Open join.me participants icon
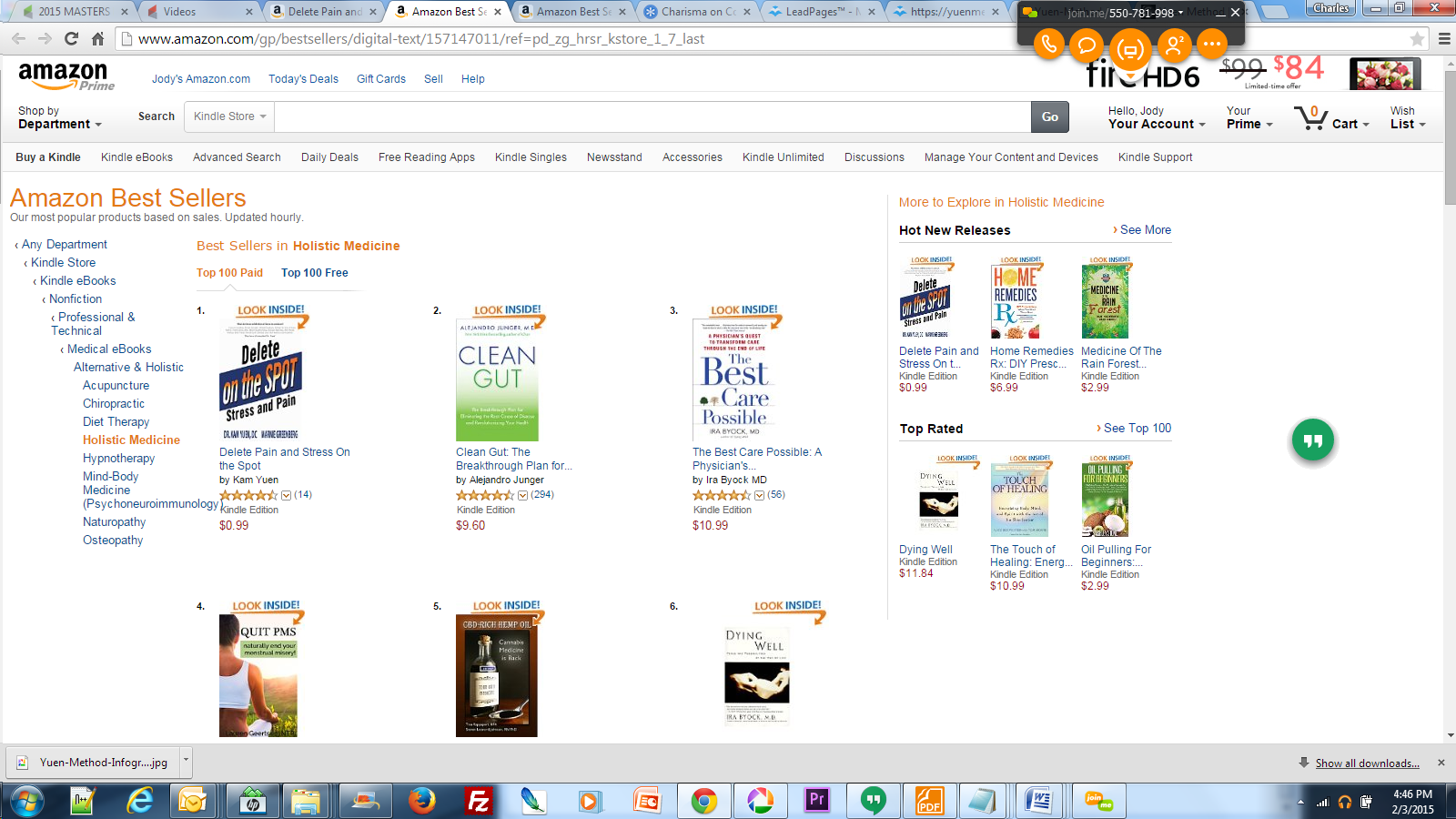 click(x=1174, y=44)
